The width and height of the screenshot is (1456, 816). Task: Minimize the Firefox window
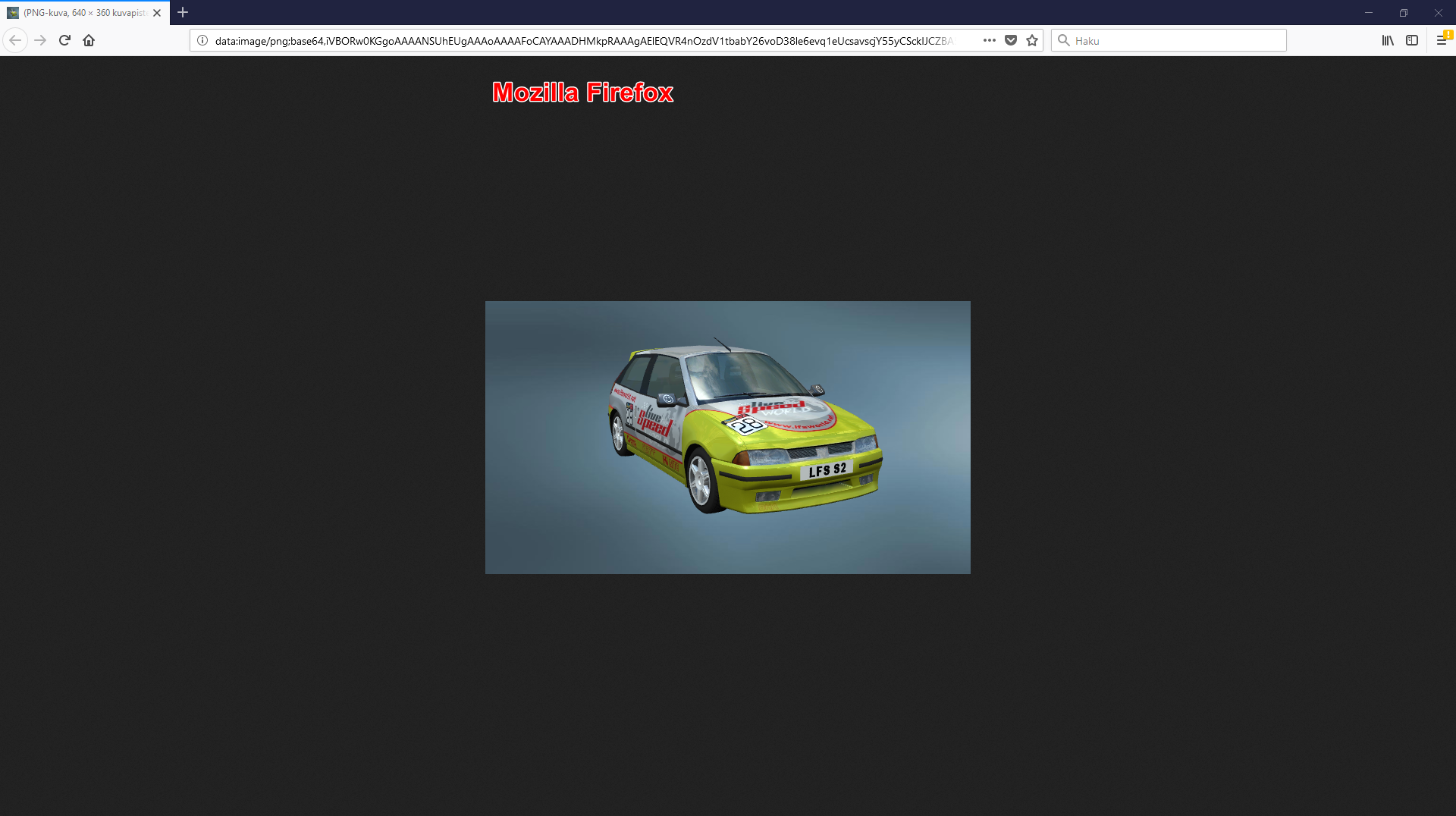1369,12
